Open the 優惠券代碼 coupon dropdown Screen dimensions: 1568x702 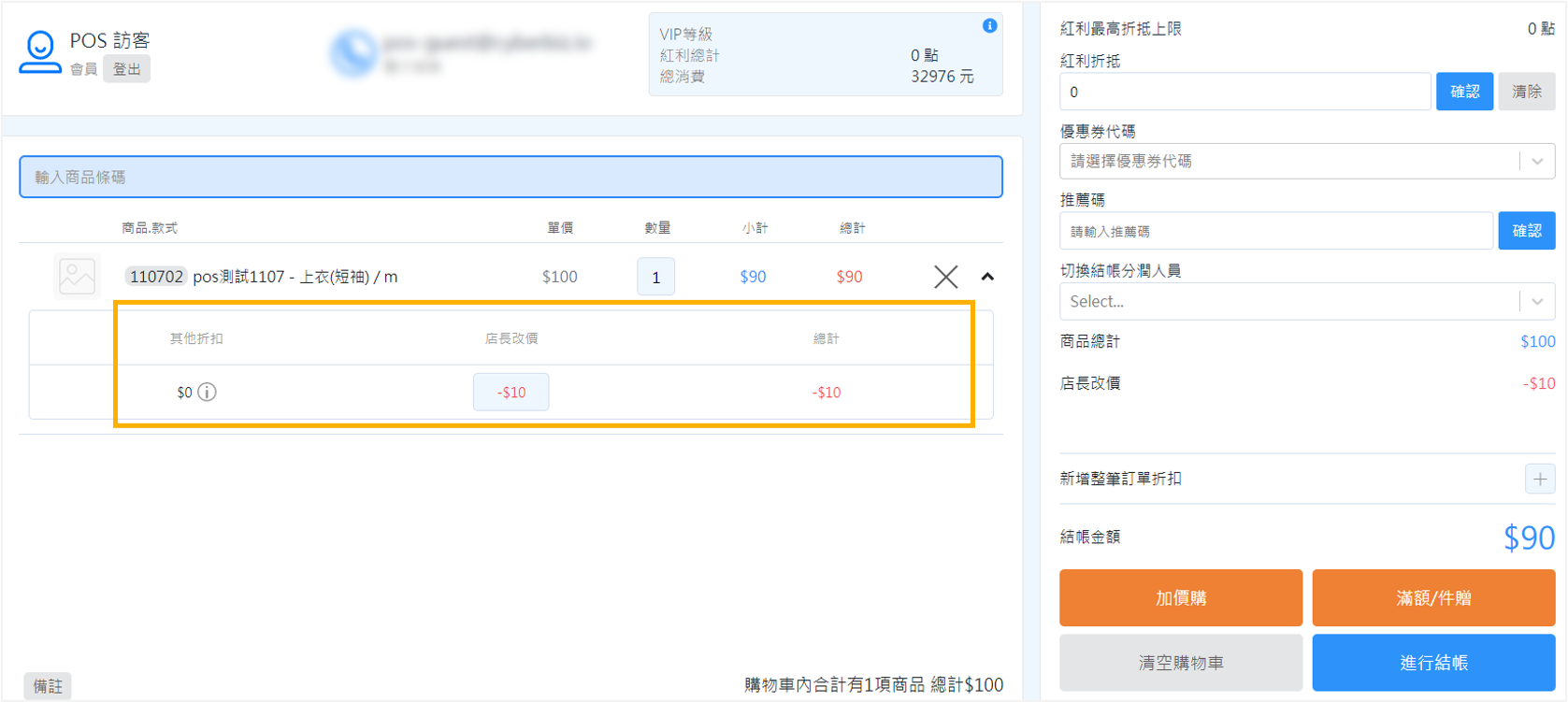click(x=1306, y=162)
